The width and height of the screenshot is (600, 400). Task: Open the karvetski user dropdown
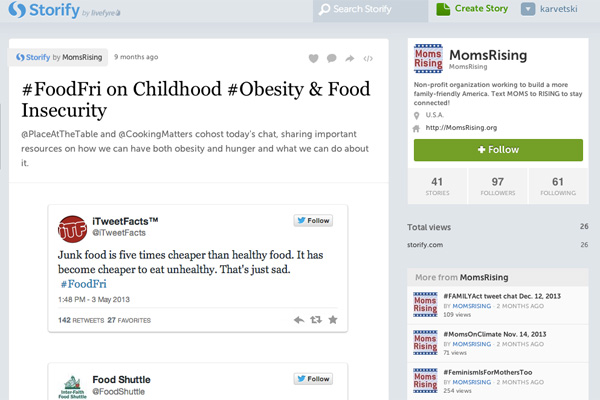(x=549, y=9)
